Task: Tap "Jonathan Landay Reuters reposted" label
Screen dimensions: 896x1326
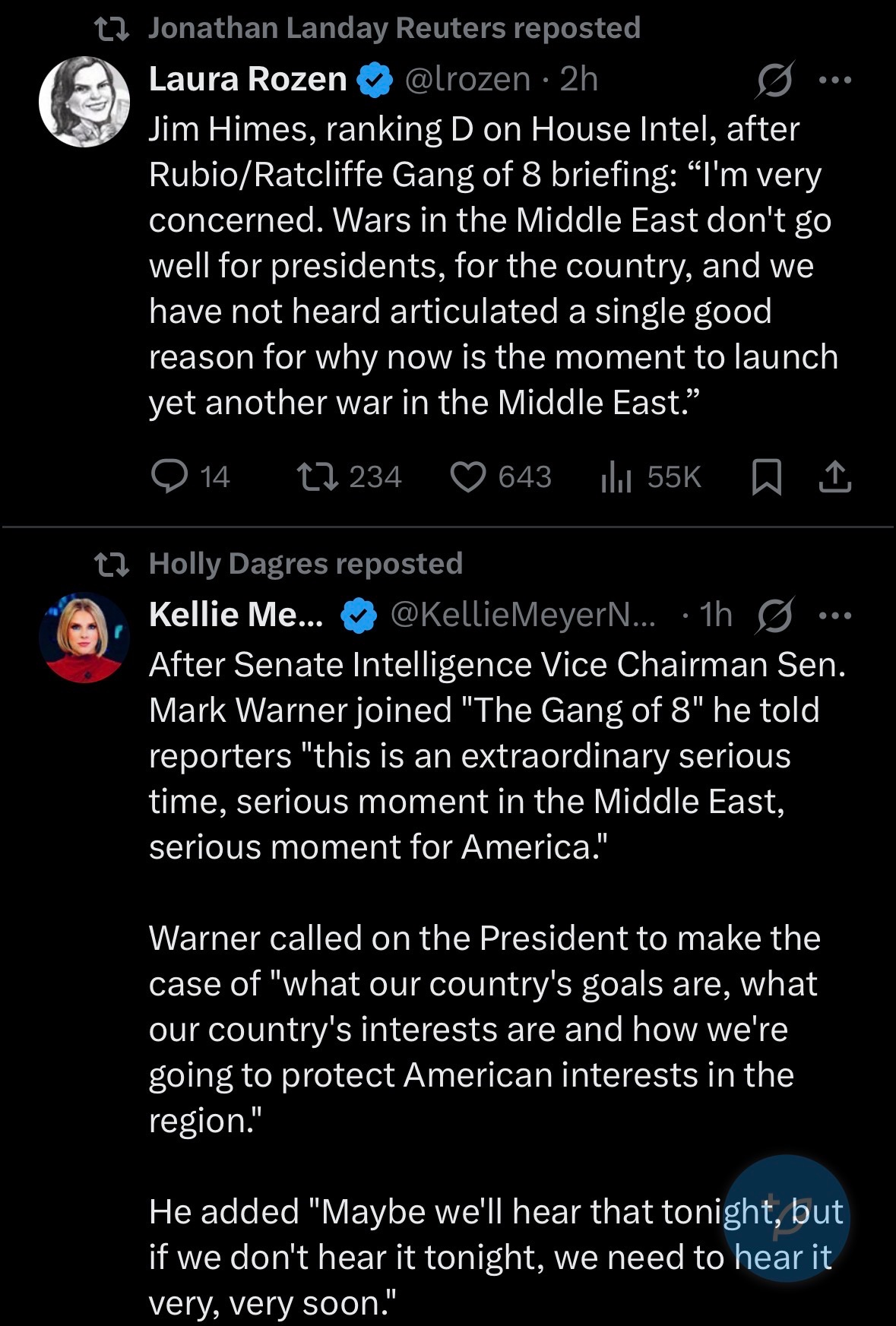Action: pyautogui.click(x=394, y=28)
